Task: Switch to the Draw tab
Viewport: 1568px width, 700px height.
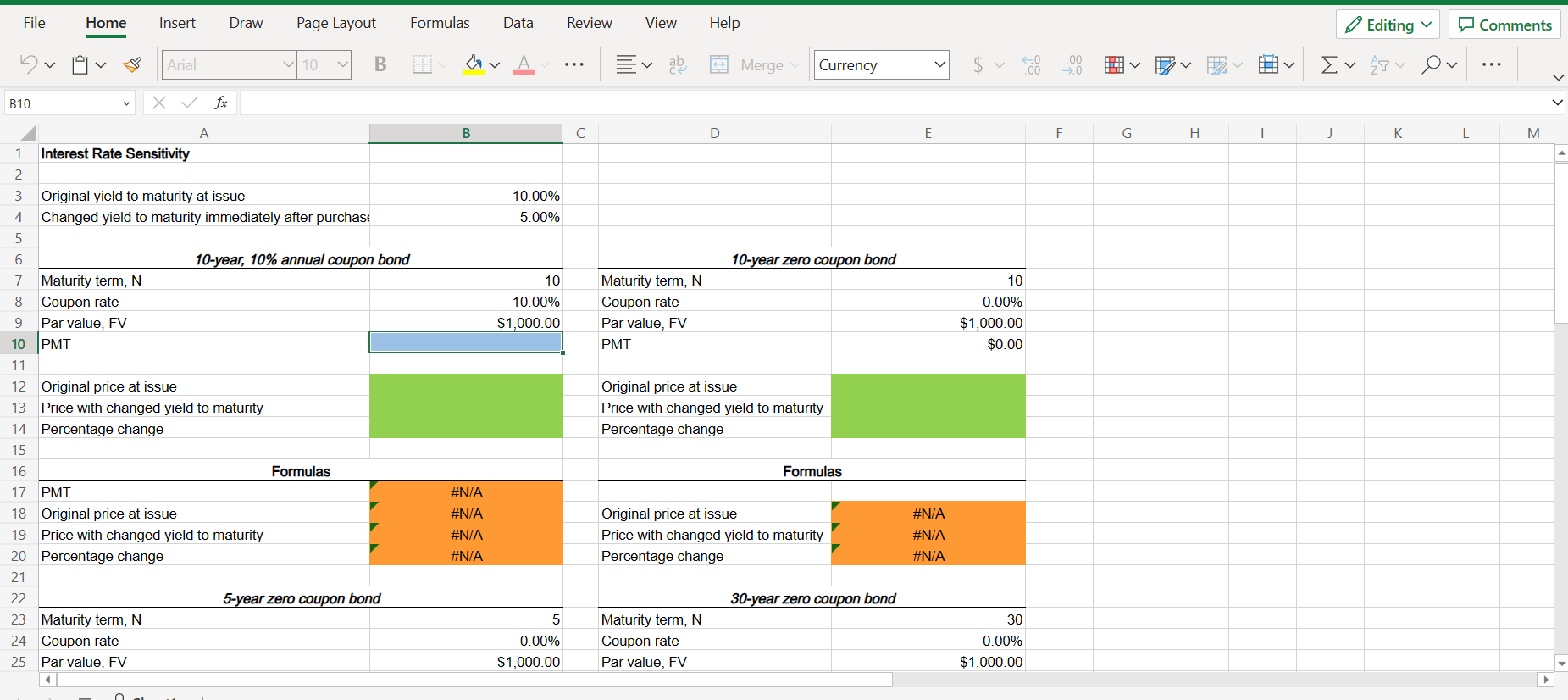Action: (246, 23)
